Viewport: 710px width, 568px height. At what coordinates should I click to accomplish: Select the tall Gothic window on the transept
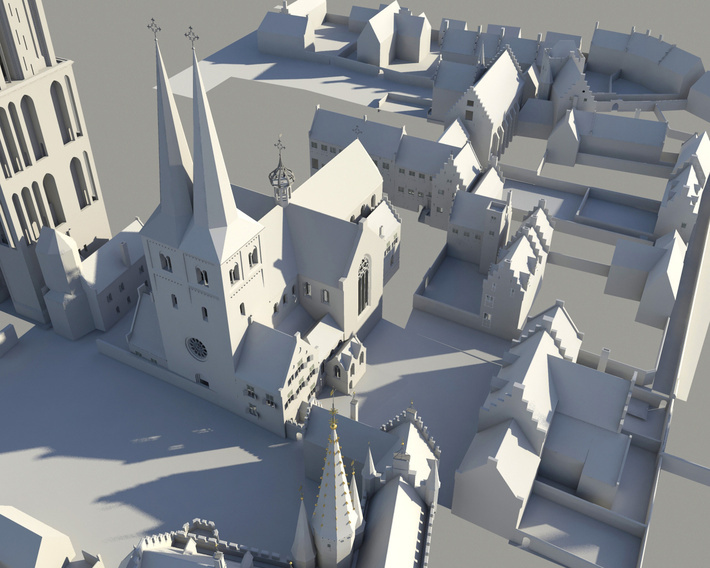click(363, 283)
